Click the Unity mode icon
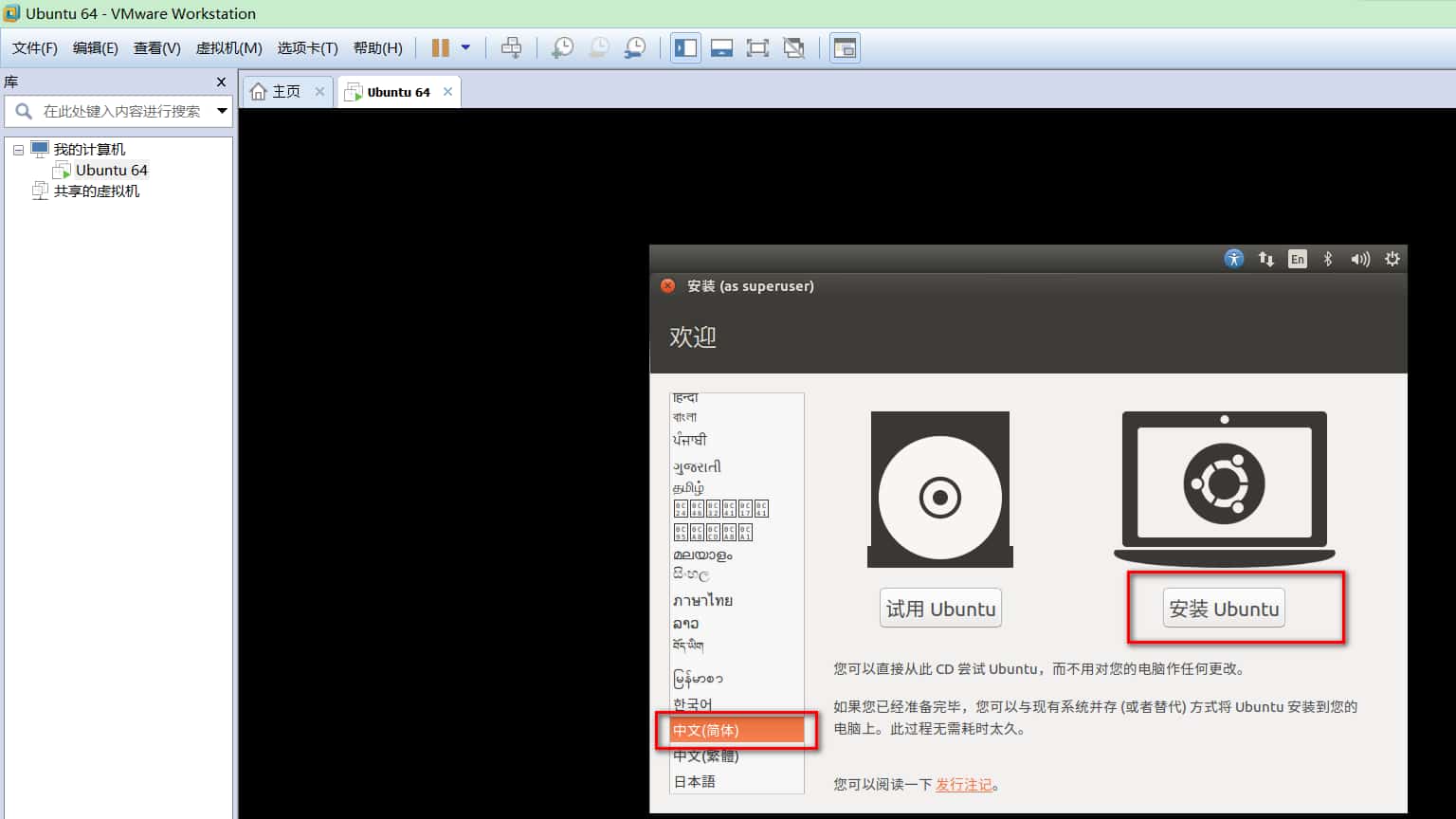Viewport: 1456px width, 819px height. pyautogui.click(x=793, y=47)
